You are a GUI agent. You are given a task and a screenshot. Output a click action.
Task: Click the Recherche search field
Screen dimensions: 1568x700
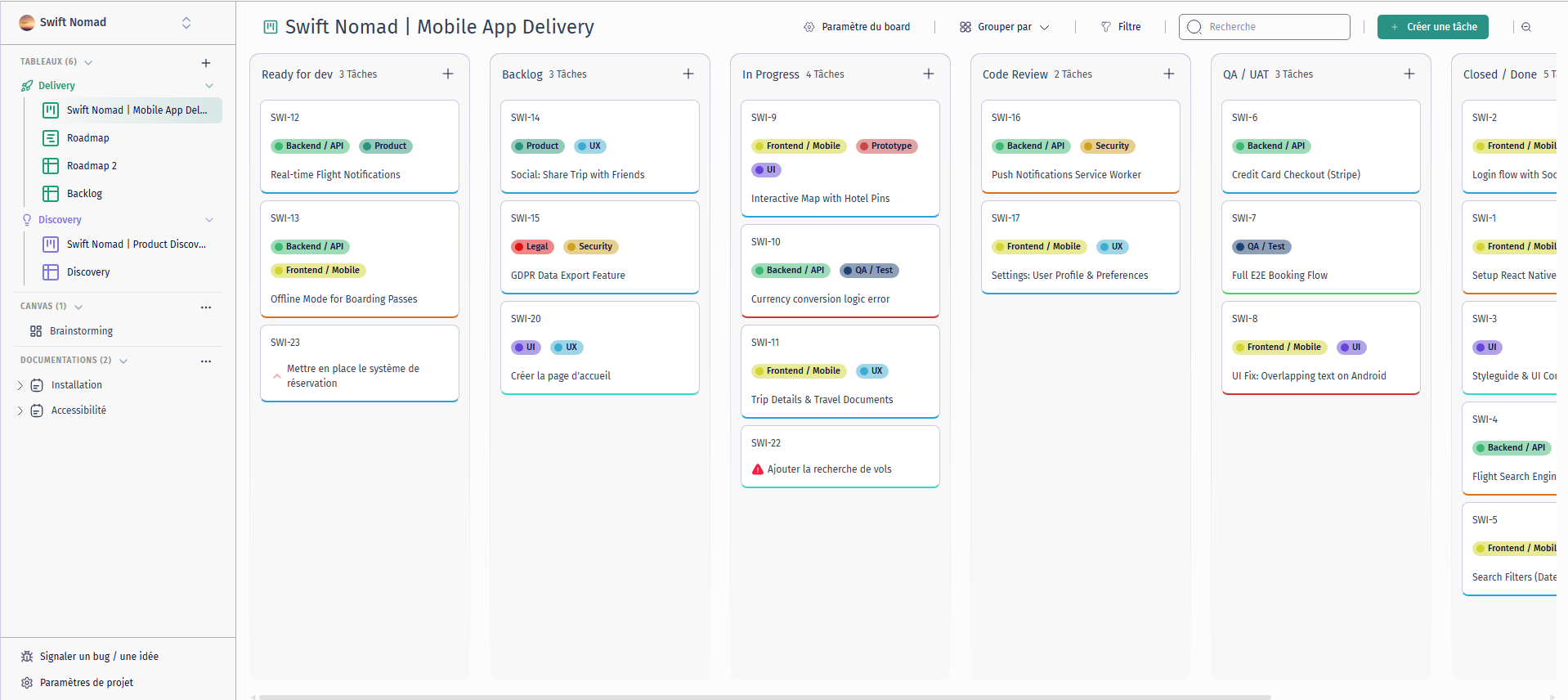click(x=1265, y=27)
